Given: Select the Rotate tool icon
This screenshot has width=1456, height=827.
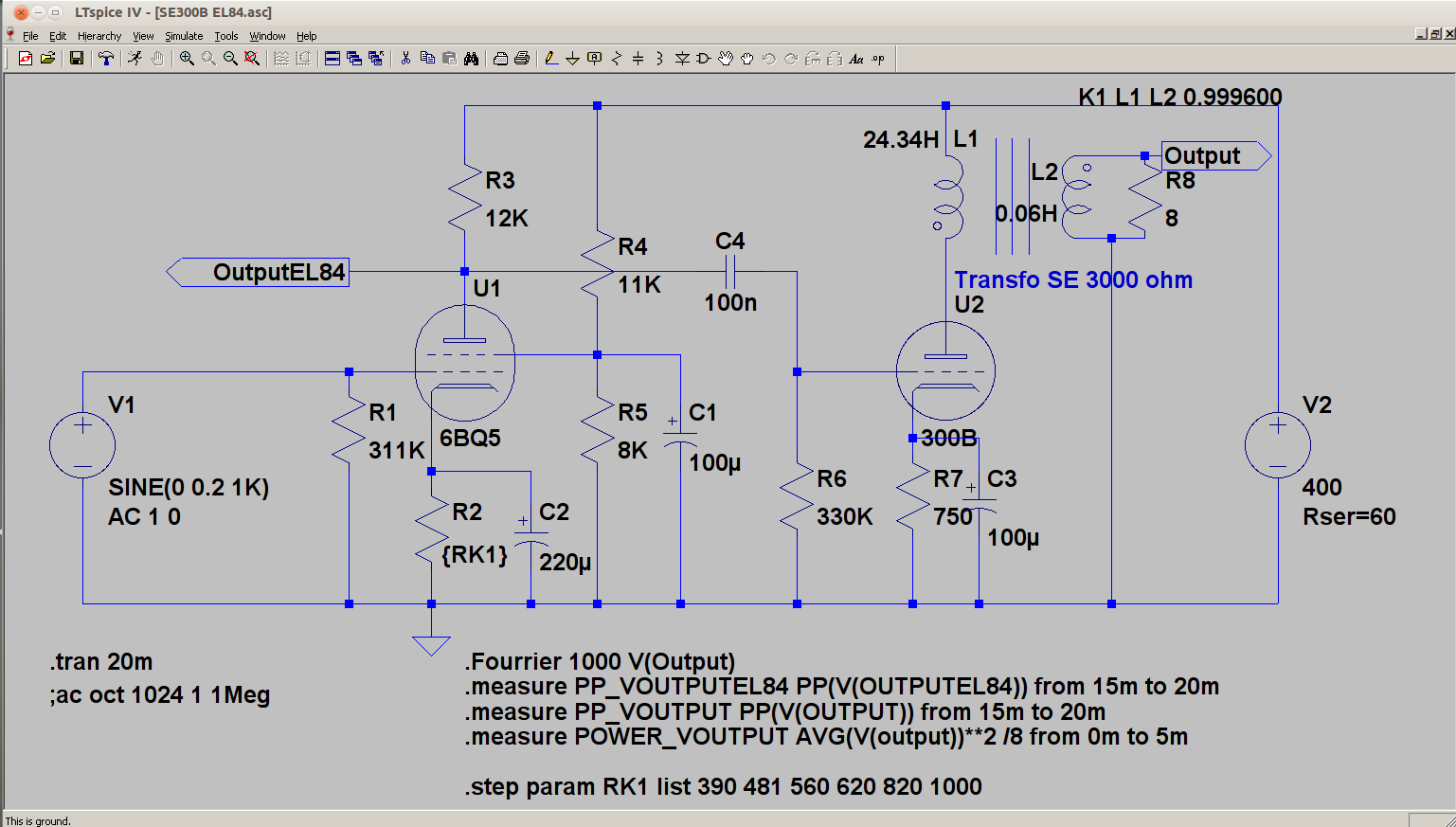Looking at the screenshot, I should point(813,59).
